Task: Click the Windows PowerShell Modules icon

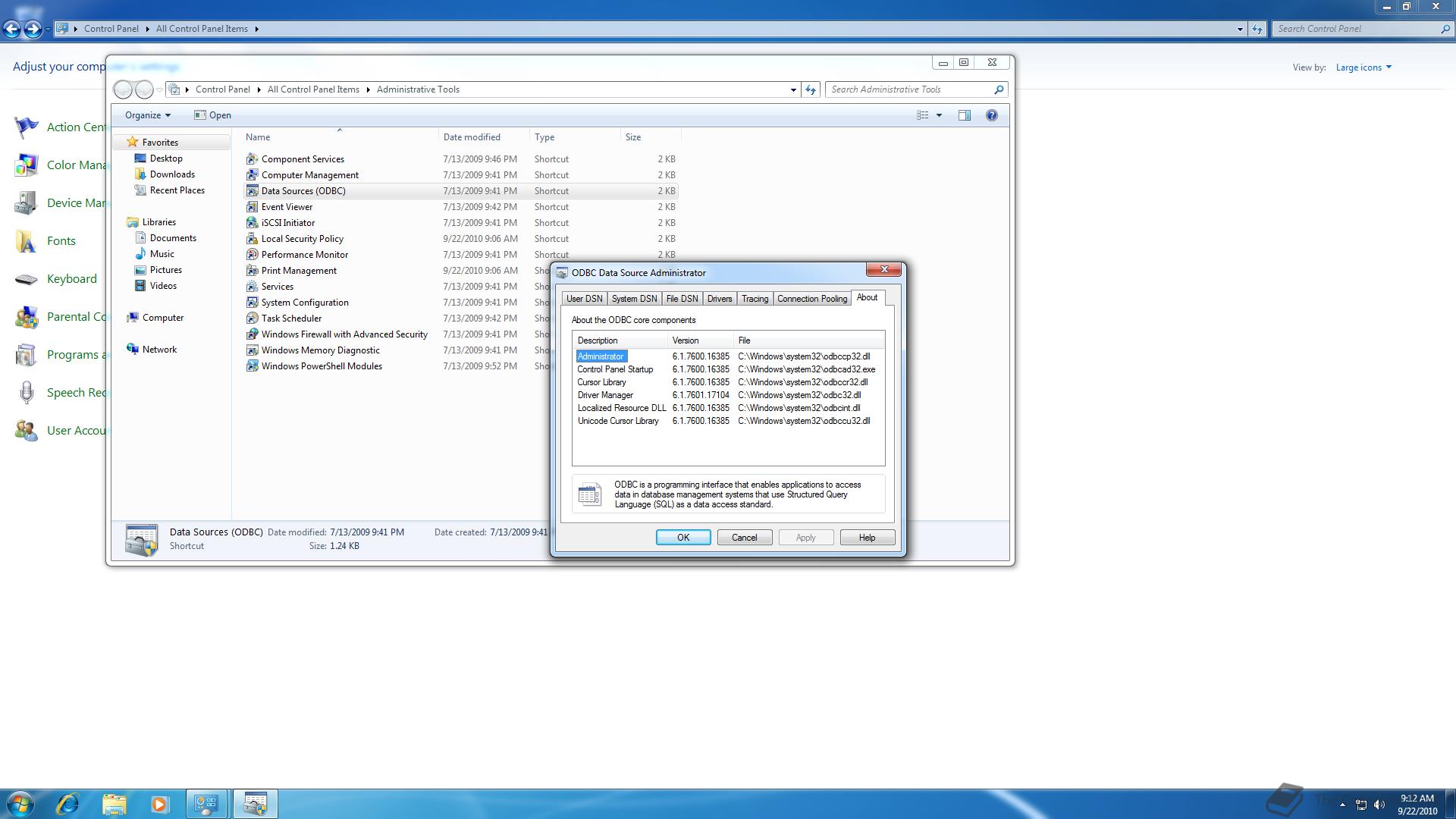Action: coord(253,366)
